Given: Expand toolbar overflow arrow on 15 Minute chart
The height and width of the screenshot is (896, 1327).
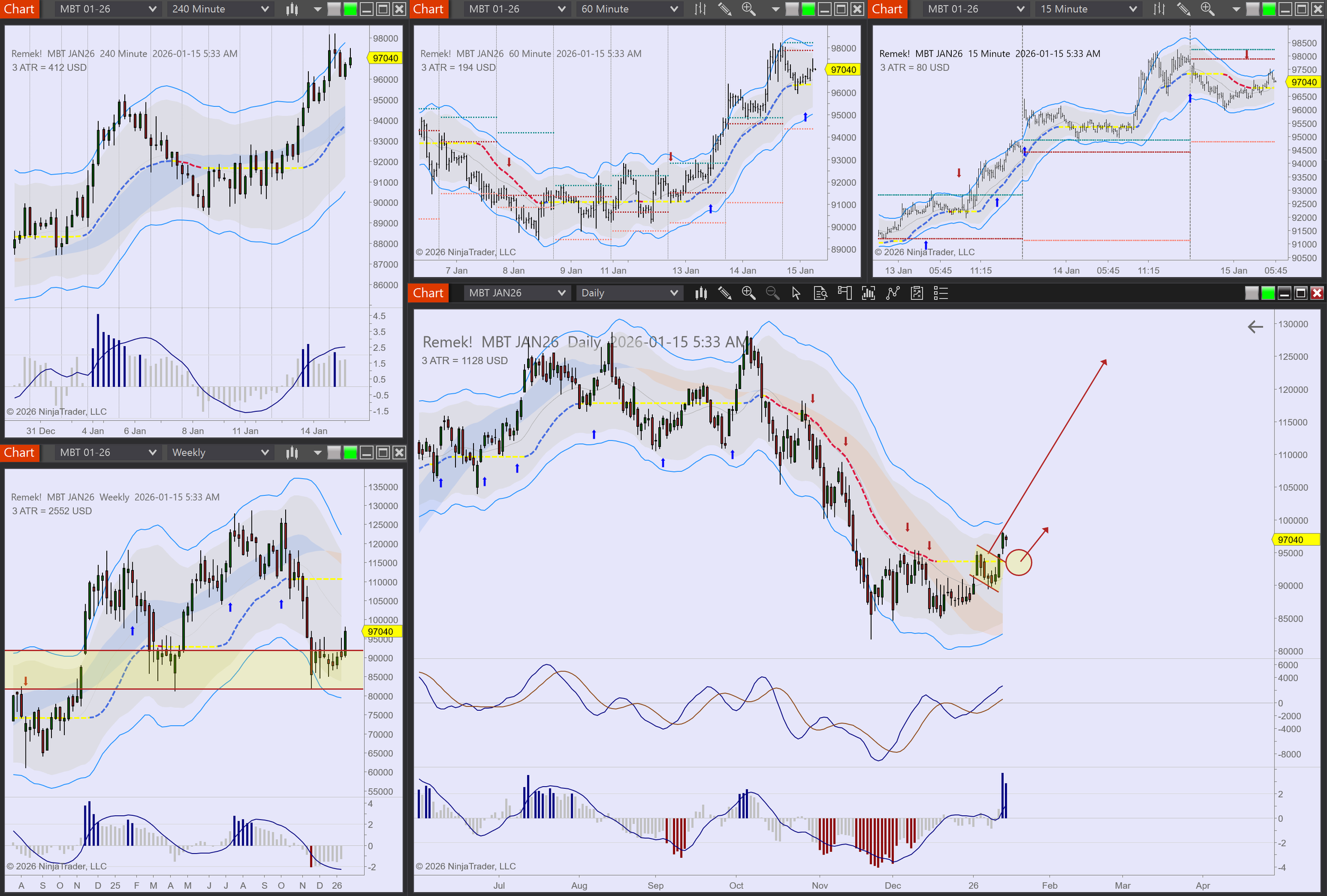Looking at the screenshot, I should point(1236,9).
